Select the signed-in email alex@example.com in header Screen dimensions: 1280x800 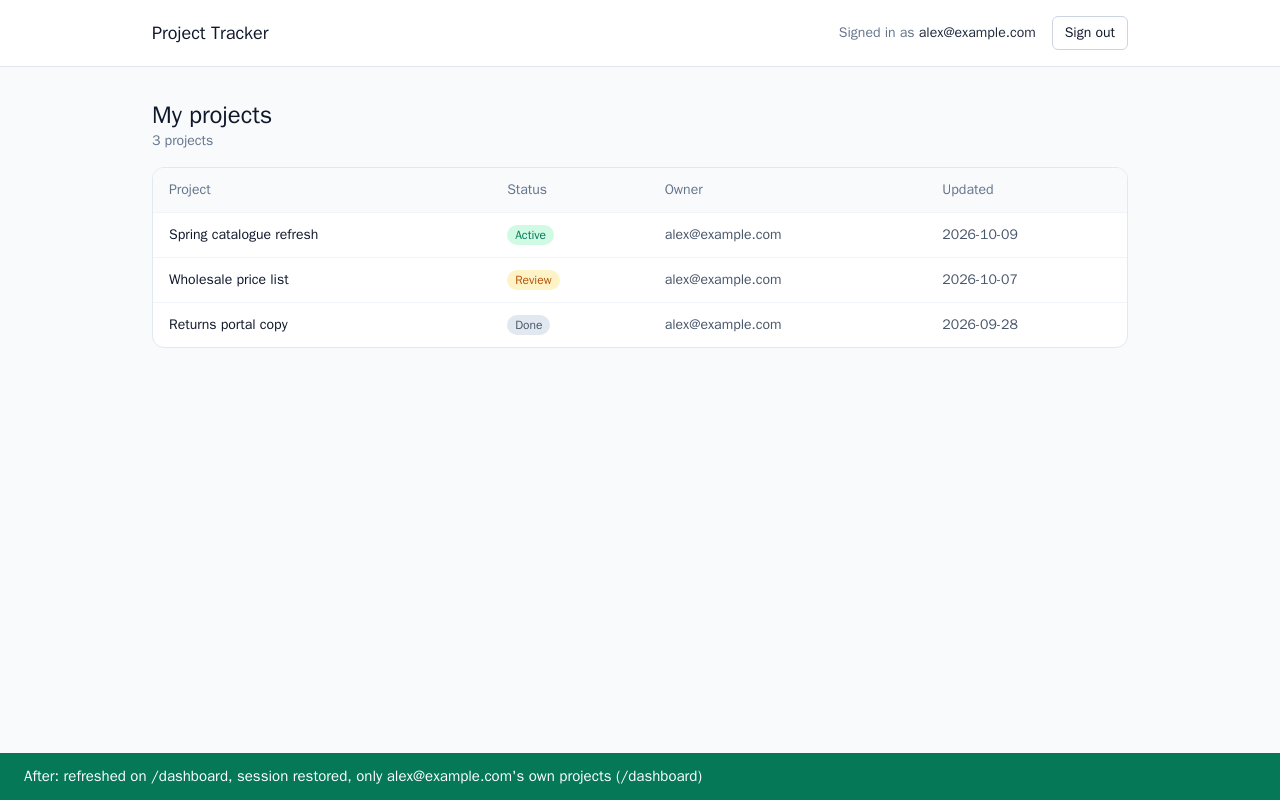977,33
